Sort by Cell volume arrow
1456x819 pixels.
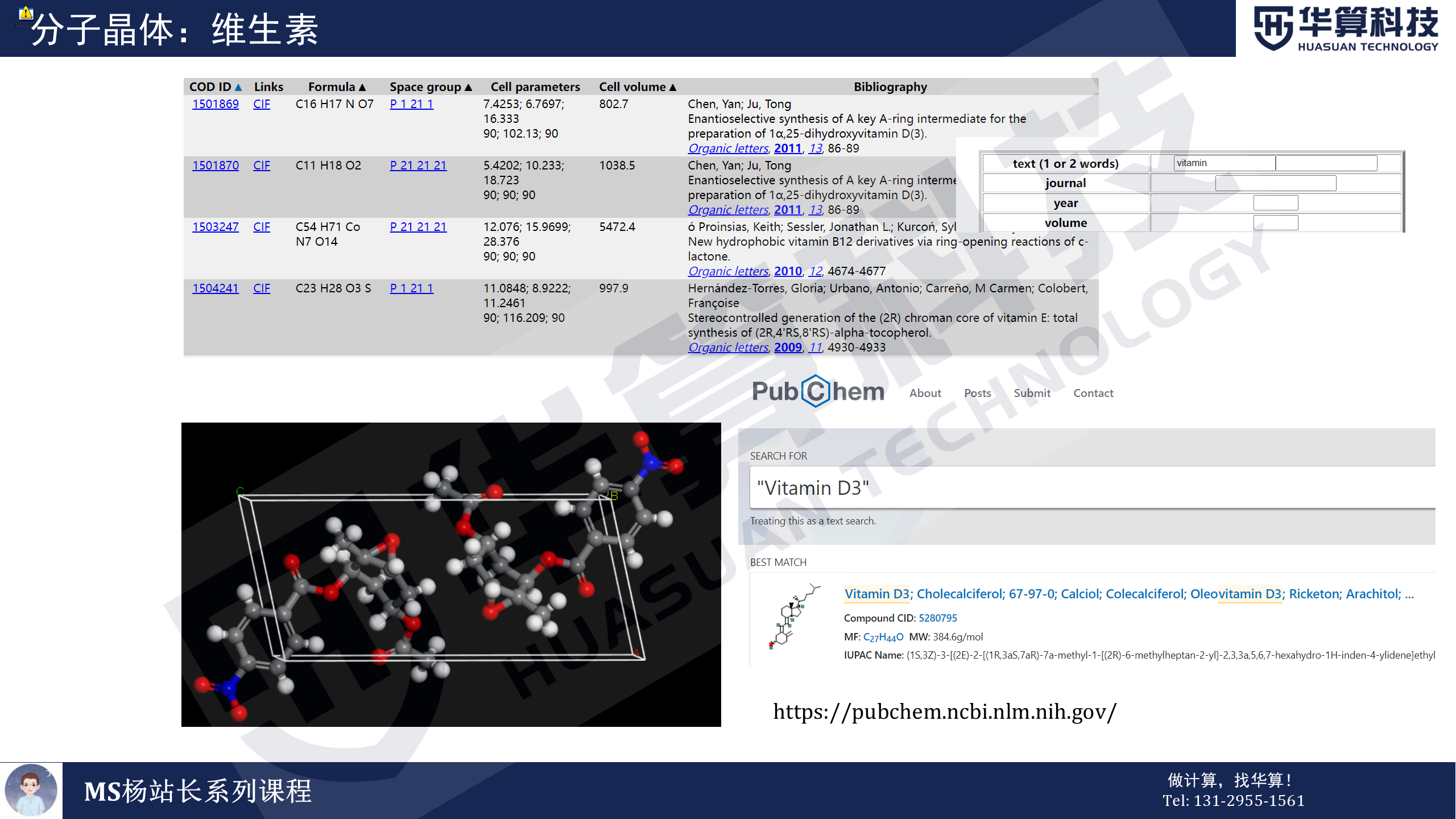[673, 87]
